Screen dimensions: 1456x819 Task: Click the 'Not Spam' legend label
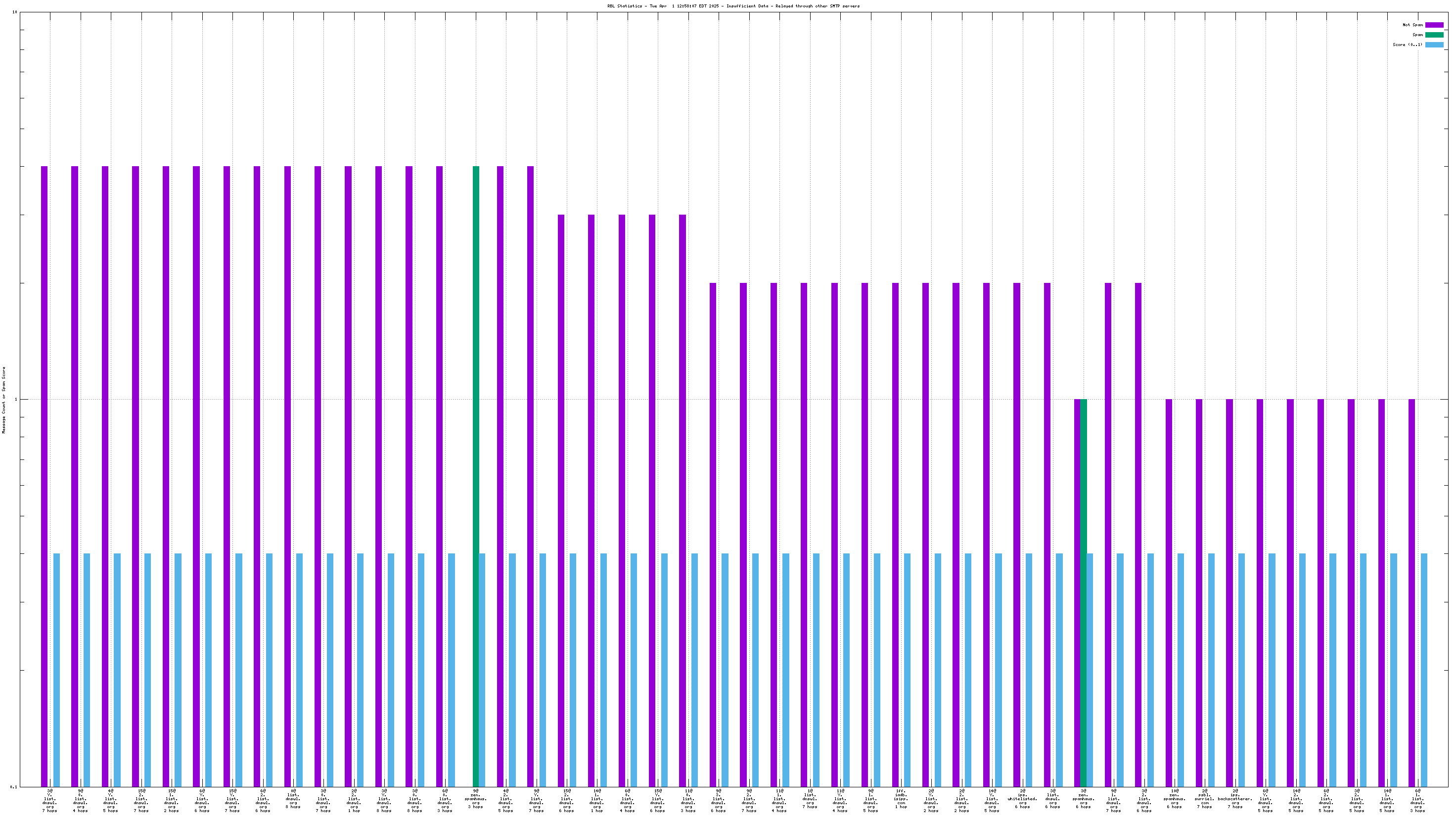tap(1412, 25)
